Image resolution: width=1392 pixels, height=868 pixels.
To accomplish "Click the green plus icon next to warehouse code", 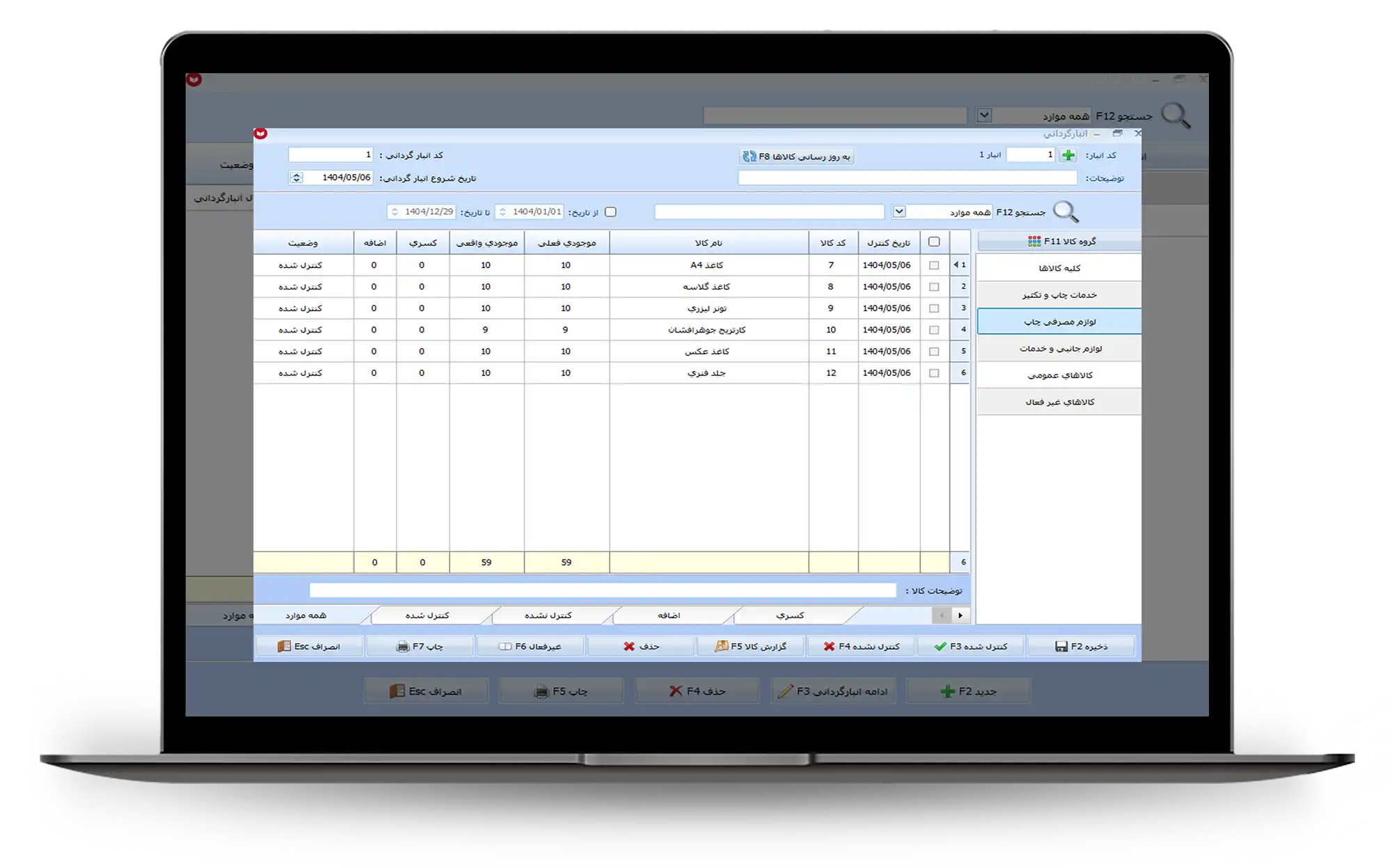I will point(1068,155).
